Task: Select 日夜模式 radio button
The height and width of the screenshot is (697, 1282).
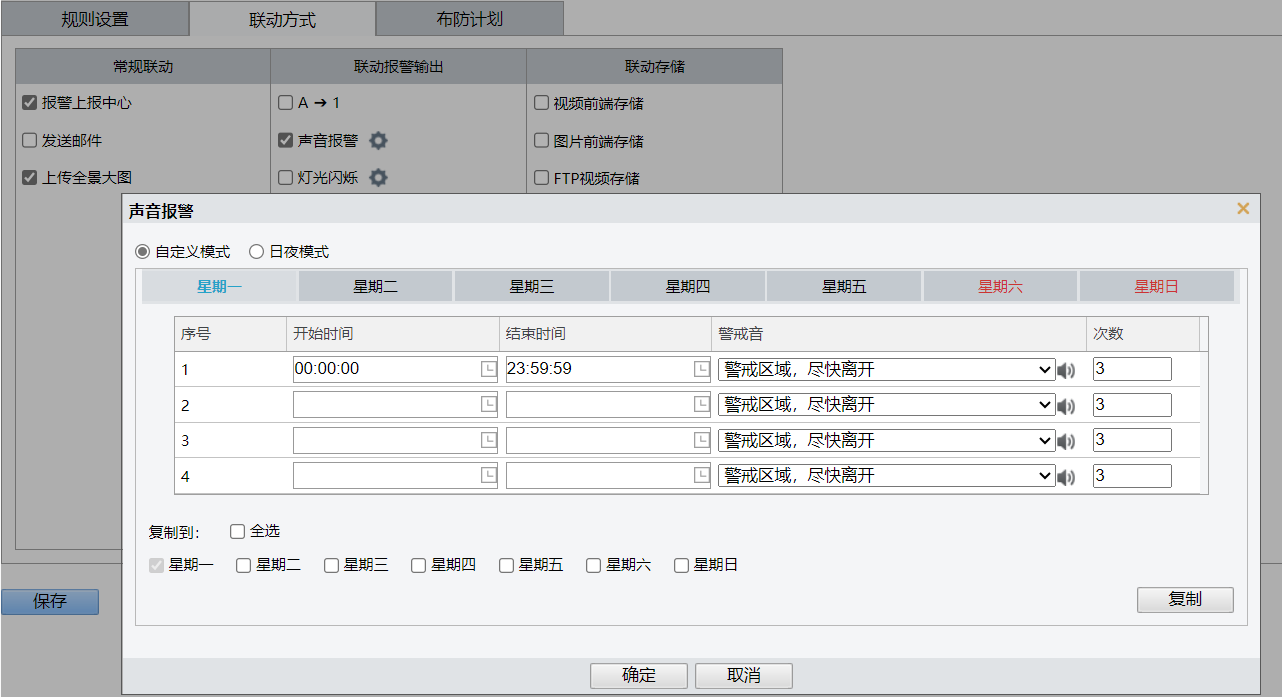Action: [257, 252]
